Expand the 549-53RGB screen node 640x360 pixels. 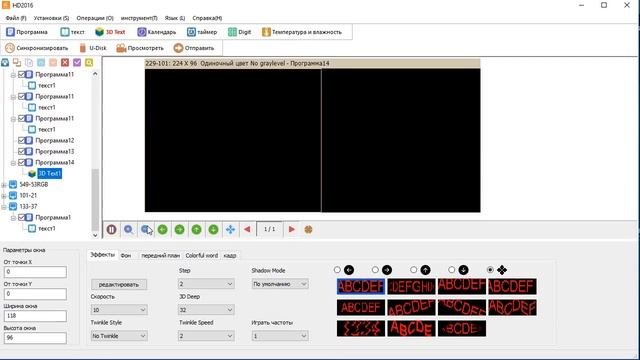coord(4,185)
